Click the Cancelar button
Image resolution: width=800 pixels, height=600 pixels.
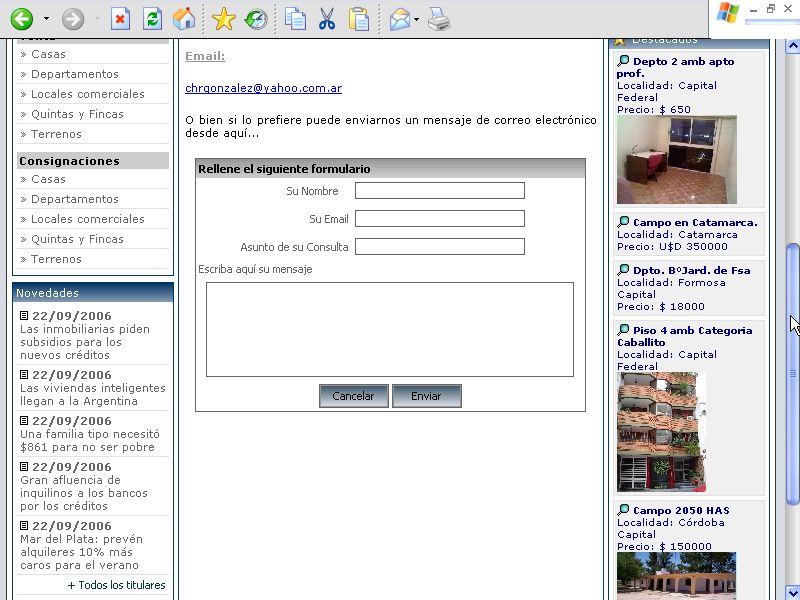354,396
